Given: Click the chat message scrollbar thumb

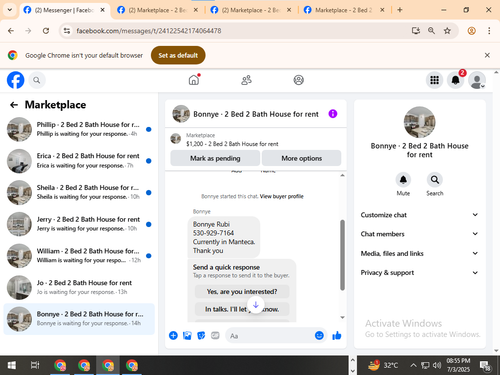Looking at the screenshot, I should pos(342,255).
